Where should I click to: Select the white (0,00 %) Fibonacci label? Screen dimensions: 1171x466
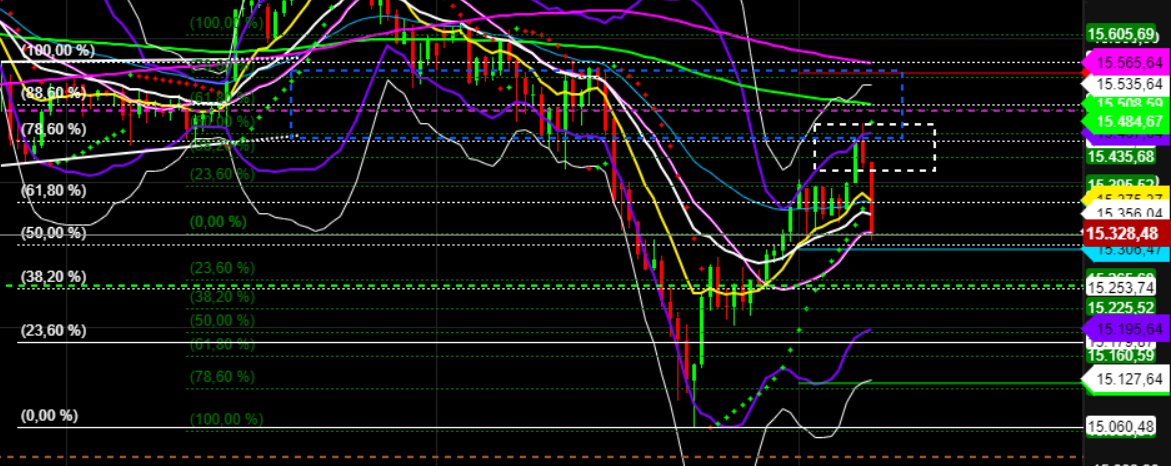[x=49, y=416]
